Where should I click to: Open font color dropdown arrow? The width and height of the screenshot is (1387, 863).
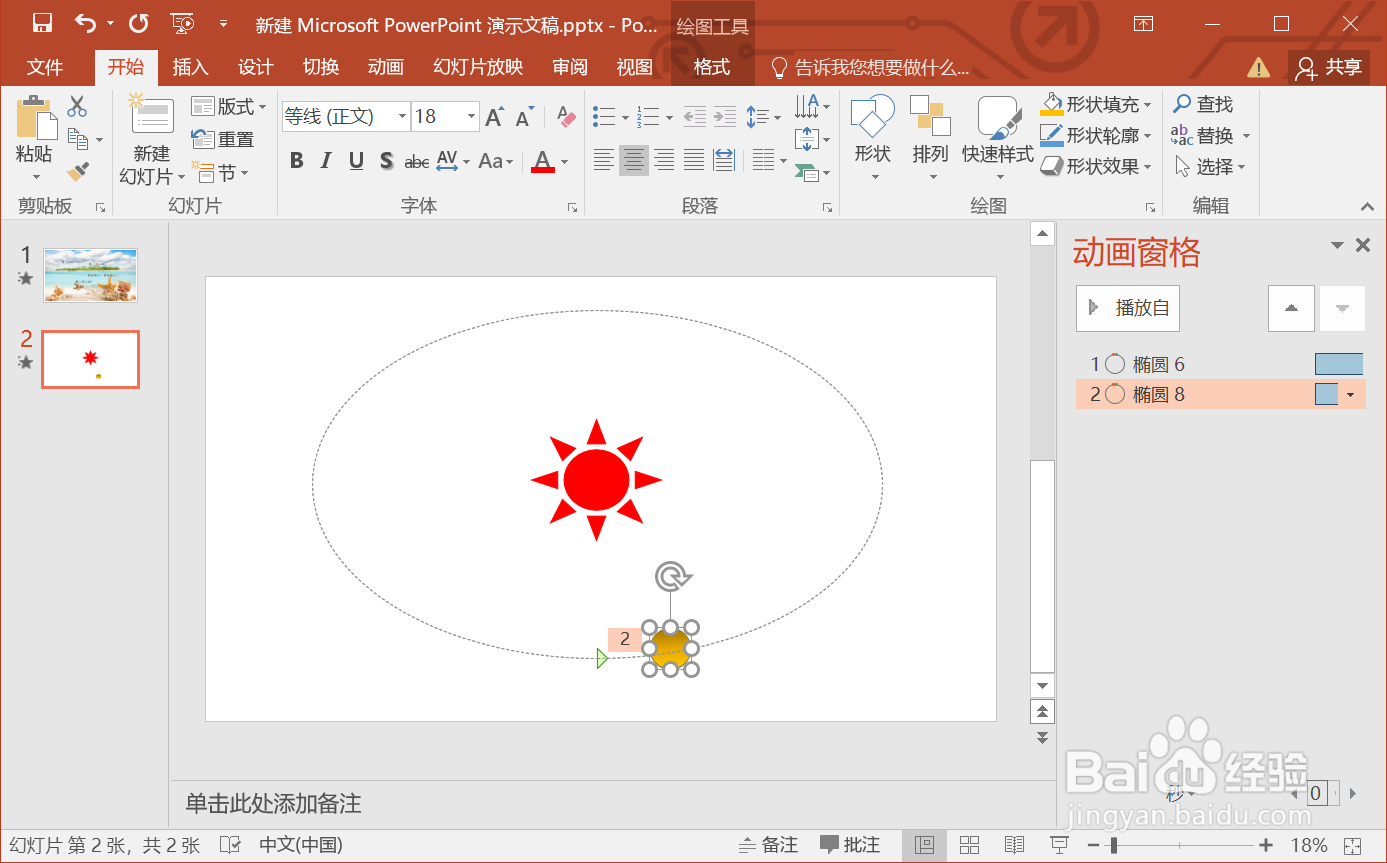click(x=565, y=161)
